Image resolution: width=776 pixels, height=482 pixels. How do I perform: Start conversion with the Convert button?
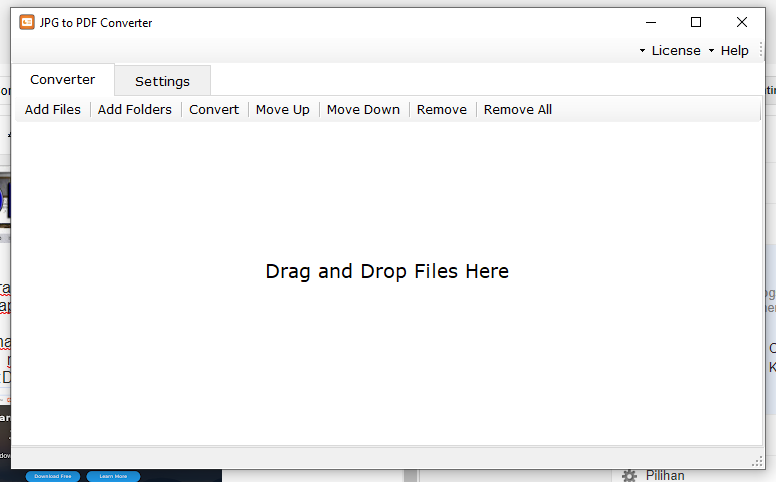(x=214, y=109)
